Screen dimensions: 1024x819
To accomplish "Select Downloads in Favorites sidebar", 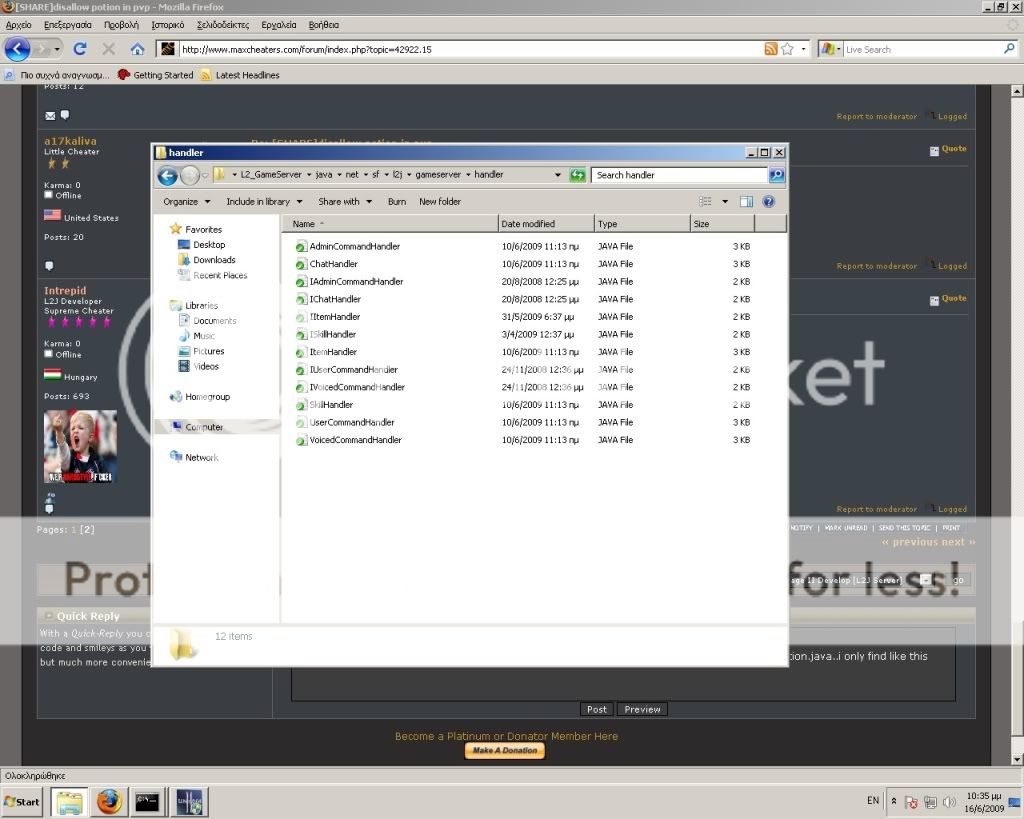I will pos(214,260).
